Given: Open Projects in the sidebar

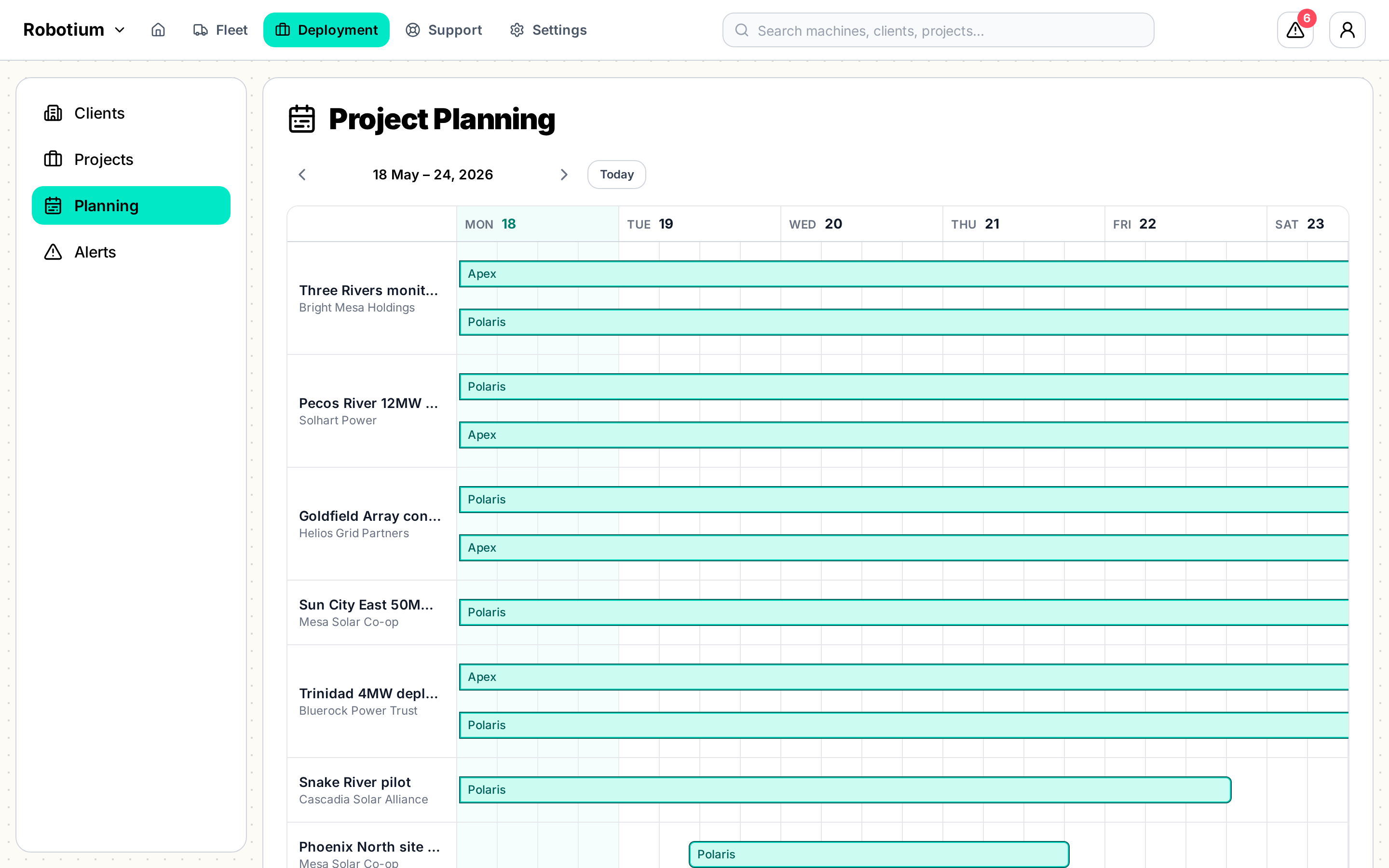Looking at the screenshot, I should click(x=131, y=159).
